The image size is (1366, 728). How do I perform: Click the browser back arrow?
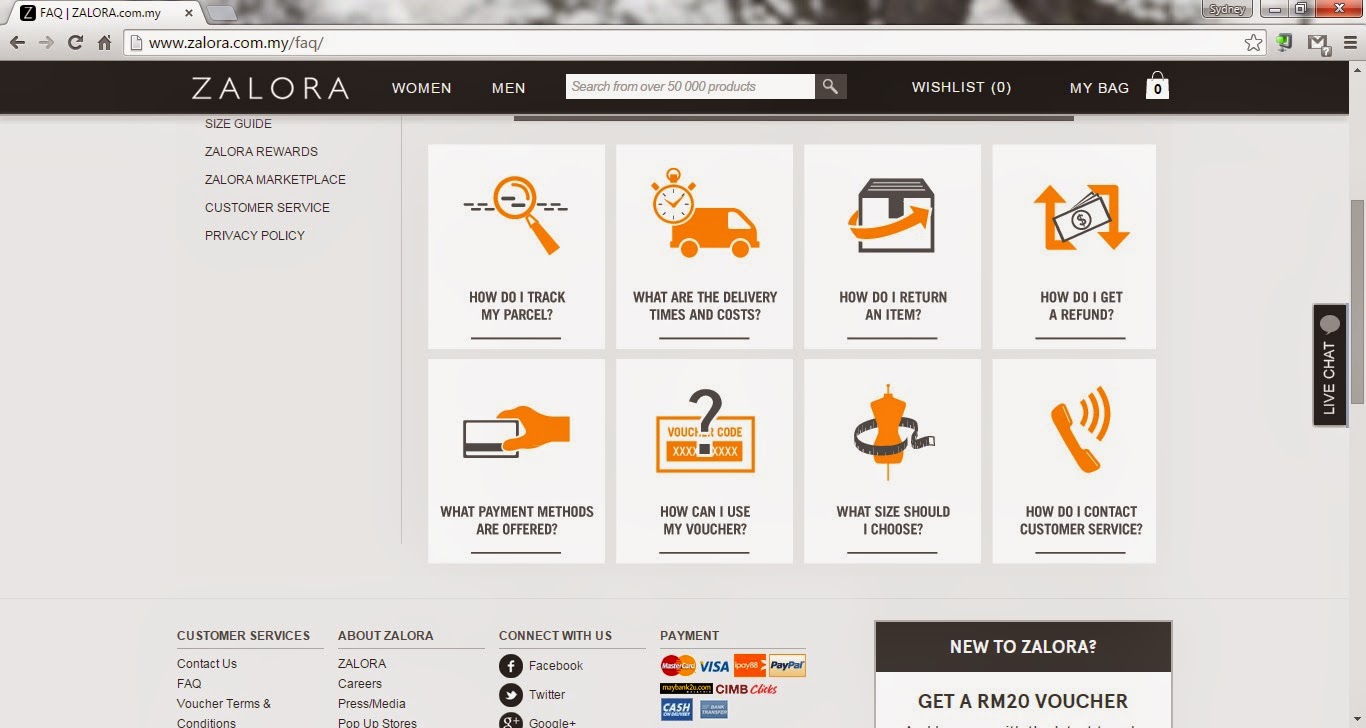click(x=17, y=43)
